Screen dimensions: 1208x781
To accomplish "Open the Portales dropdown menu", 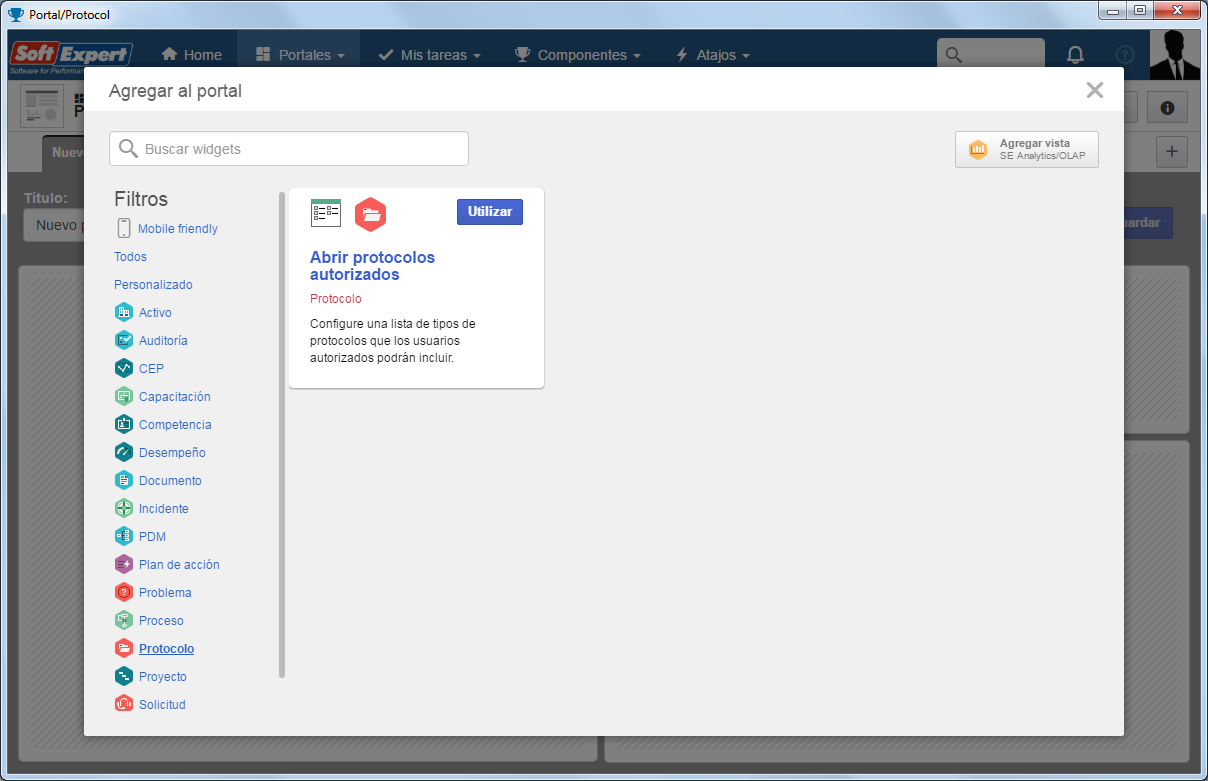I will pyautogui.click(x=299, y=55).
